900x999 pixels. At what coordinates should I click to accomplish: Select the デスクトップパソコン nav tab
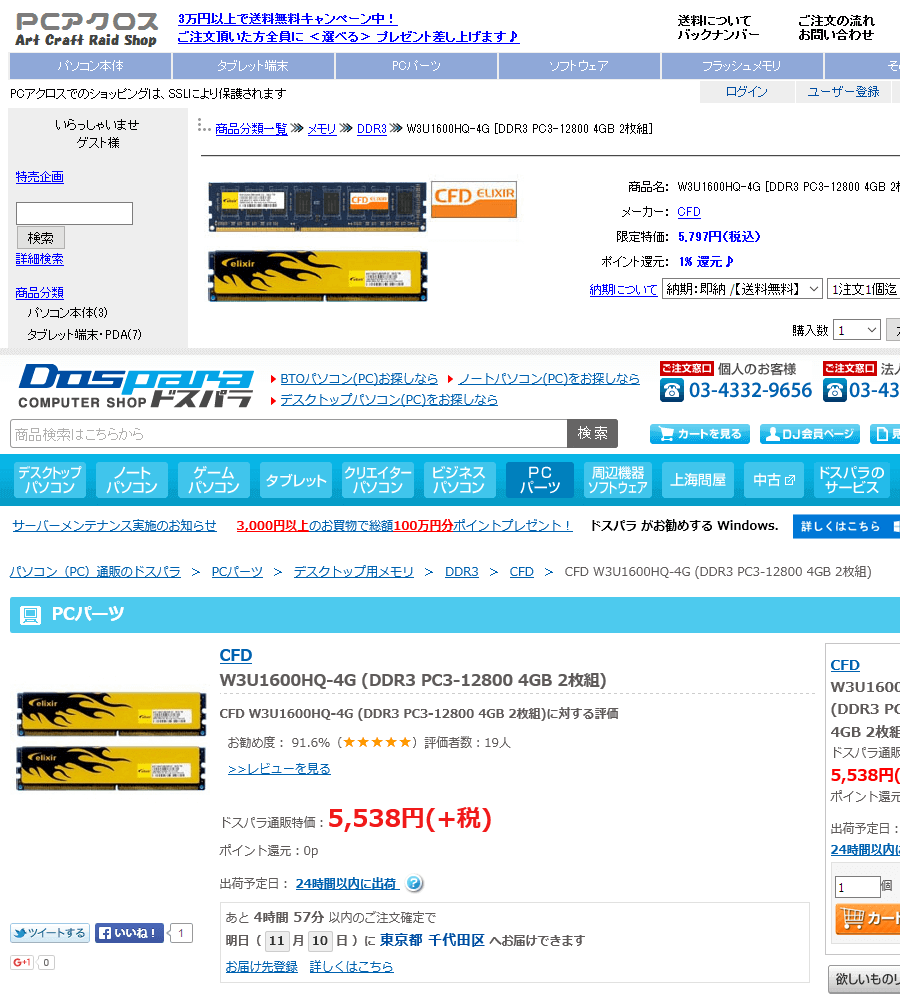coord(50,480)
